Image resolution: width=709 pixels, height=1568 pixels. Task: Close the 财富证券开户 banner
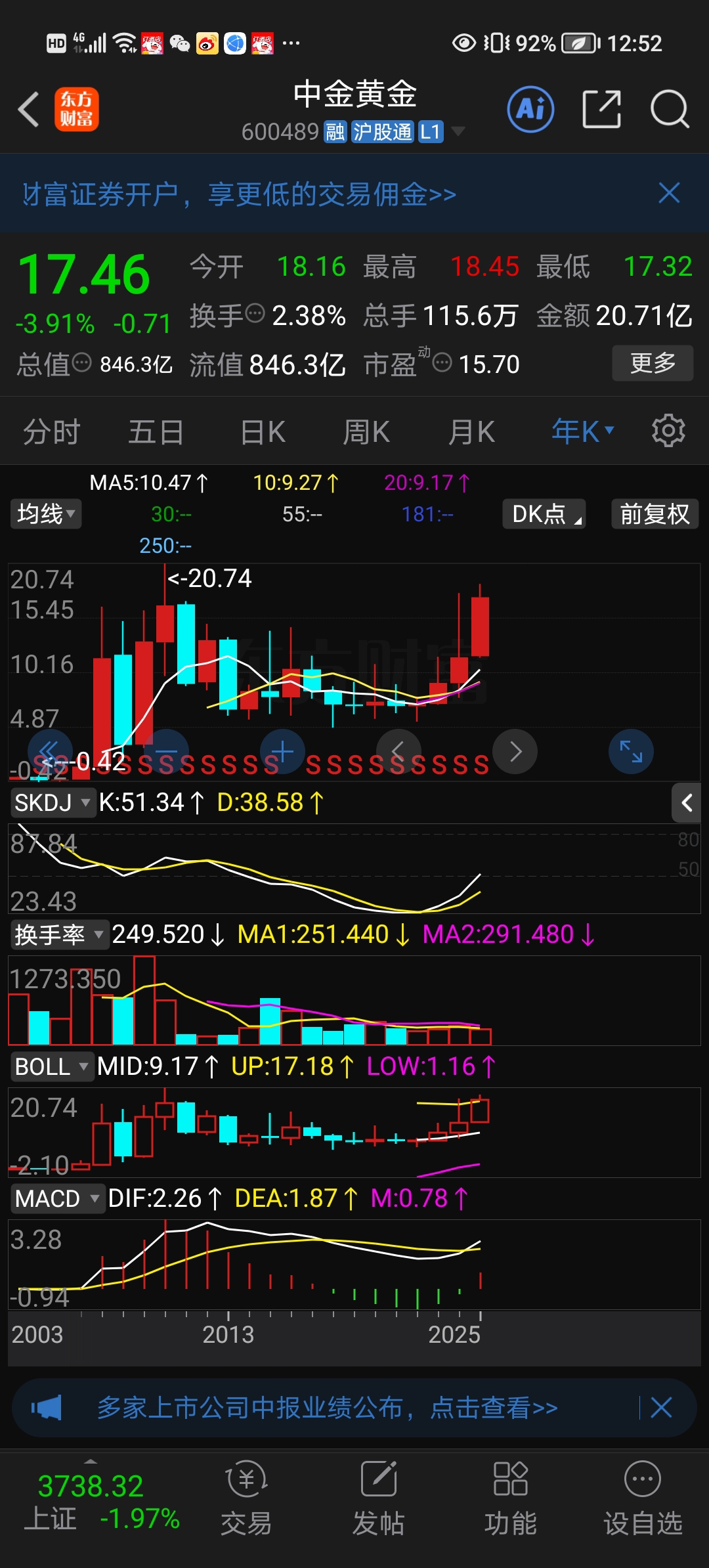(669, 194)
